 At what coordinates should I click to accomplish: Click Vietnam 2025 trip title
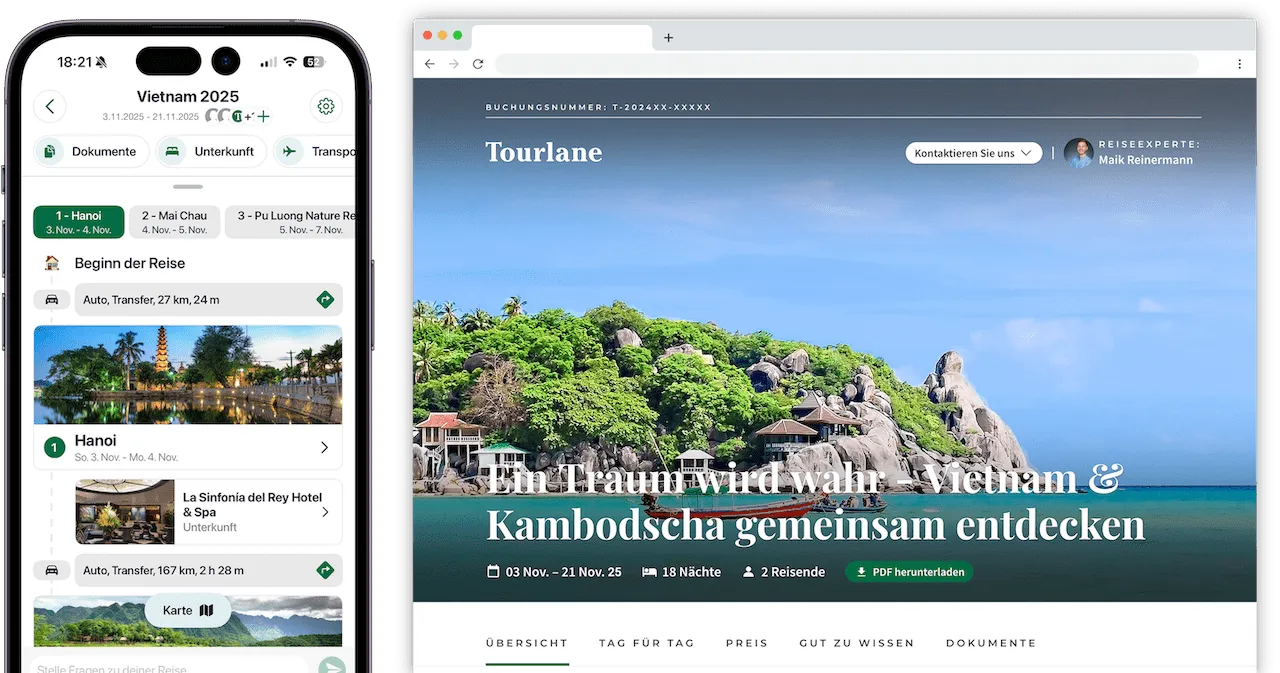188,97
